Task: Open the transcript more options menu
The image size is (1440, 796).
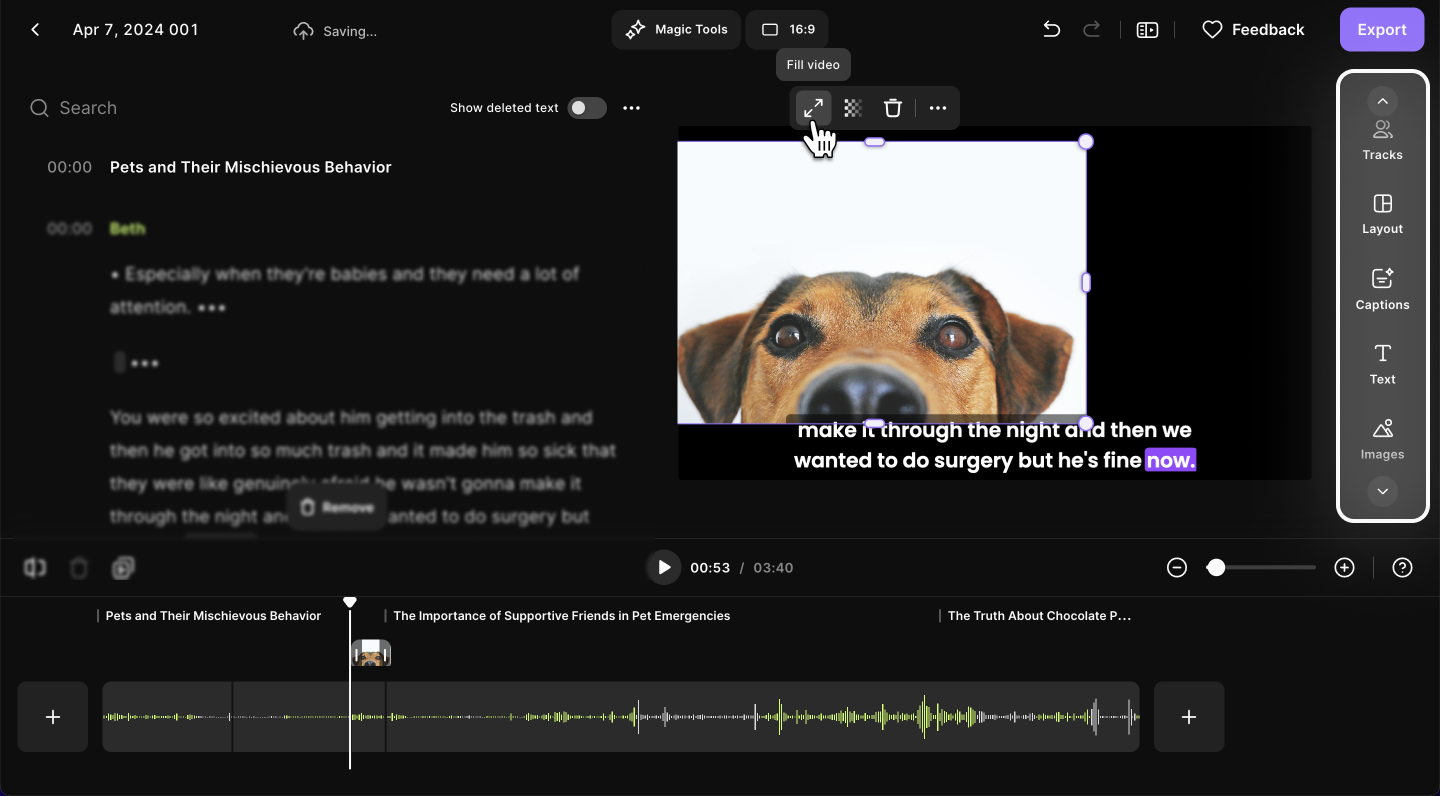Action: click(x=631, y=108)
